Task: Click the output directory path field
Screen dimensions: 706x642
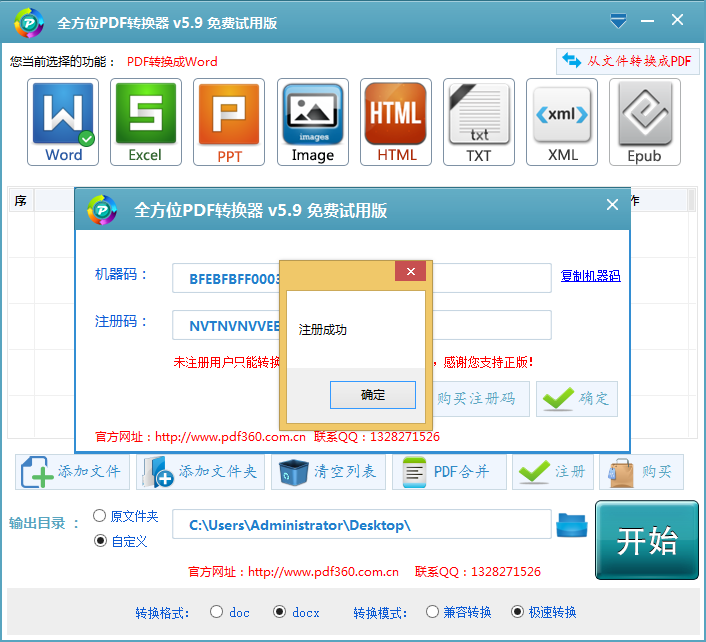Action: (362, 524)
